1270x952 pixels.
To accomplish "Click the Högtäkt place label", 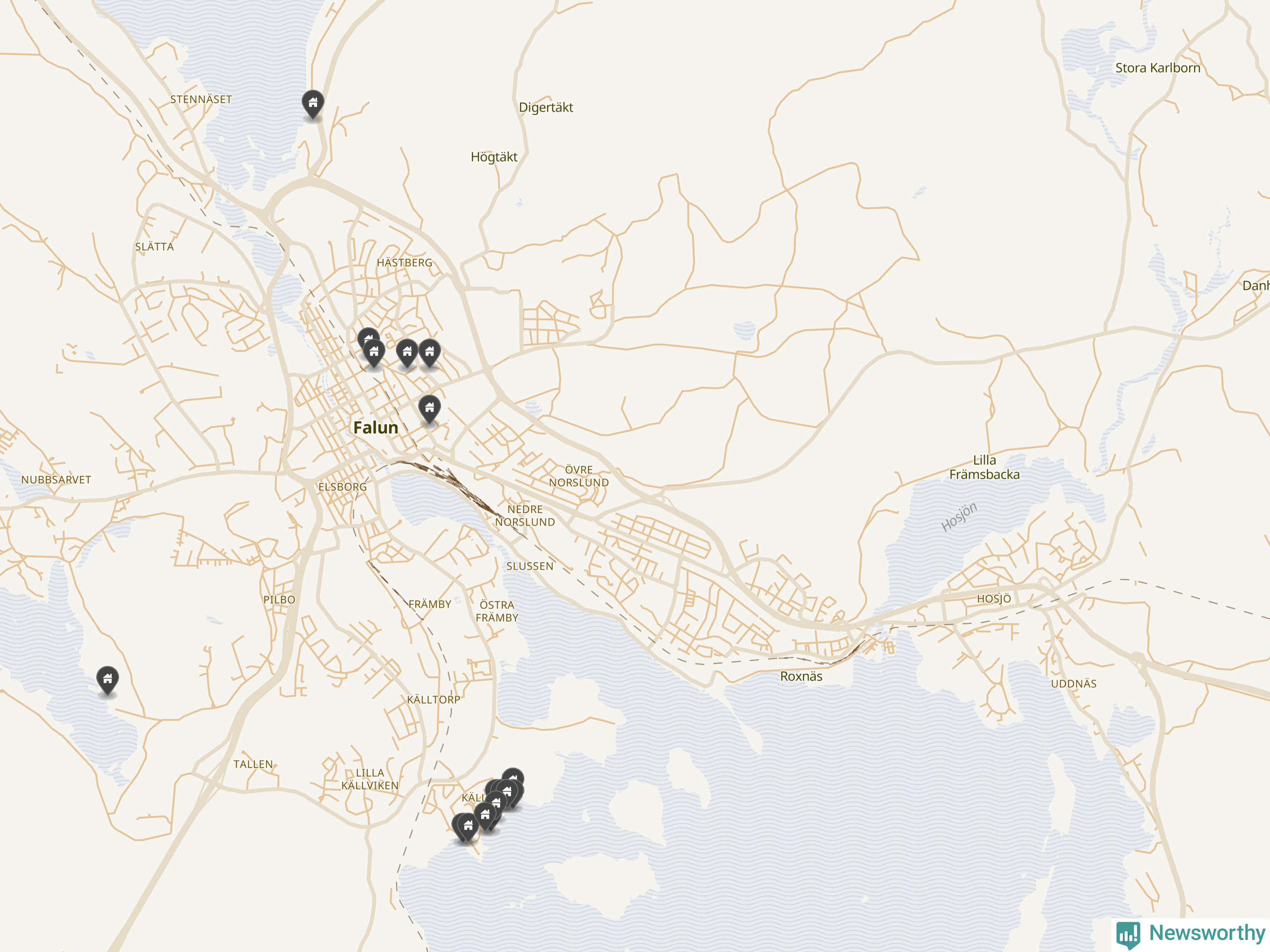I will pyautogui.click(x=494, y=157).
